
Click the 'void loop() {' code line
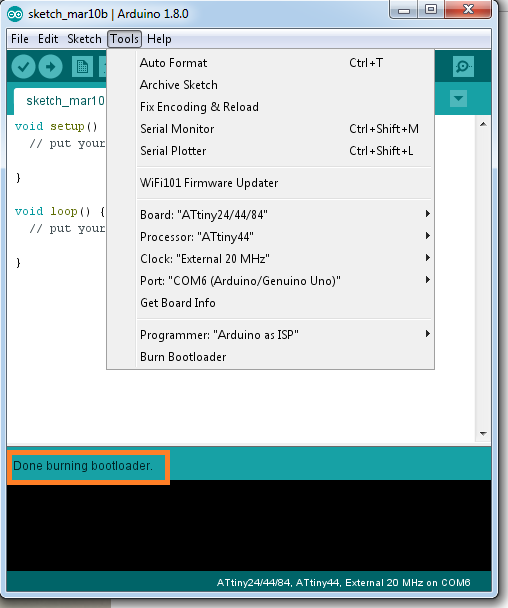pos(60,211)
